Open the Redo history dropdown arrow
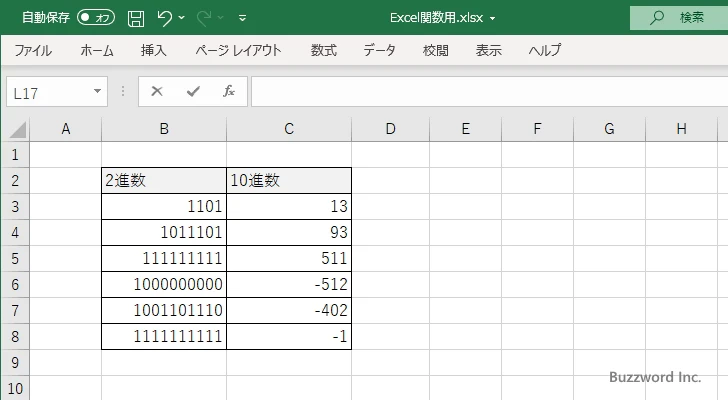The width and height of the screenshot is (728, 400). coord(221,18)
